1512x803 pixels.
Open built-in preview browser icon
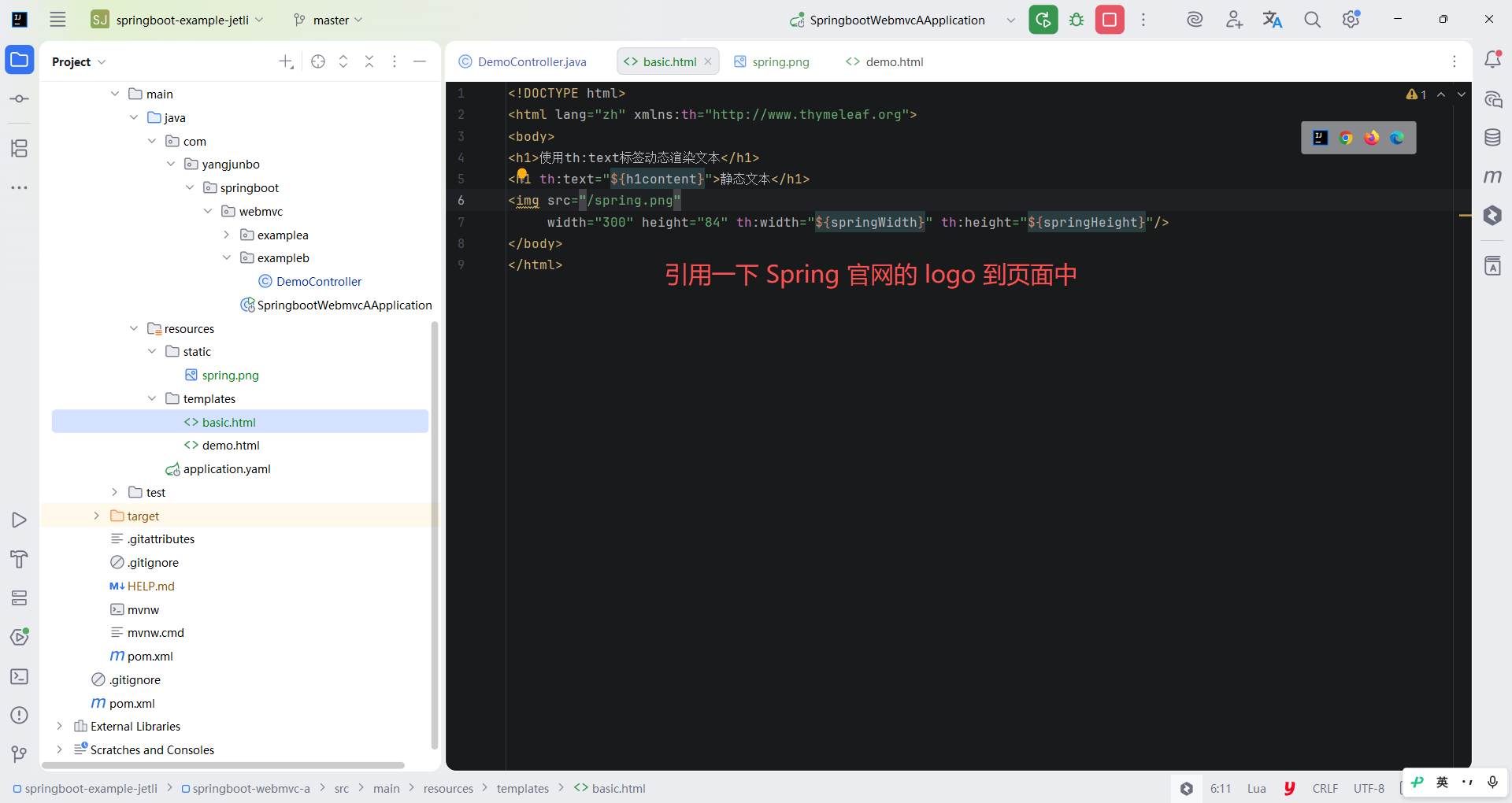1321,138
